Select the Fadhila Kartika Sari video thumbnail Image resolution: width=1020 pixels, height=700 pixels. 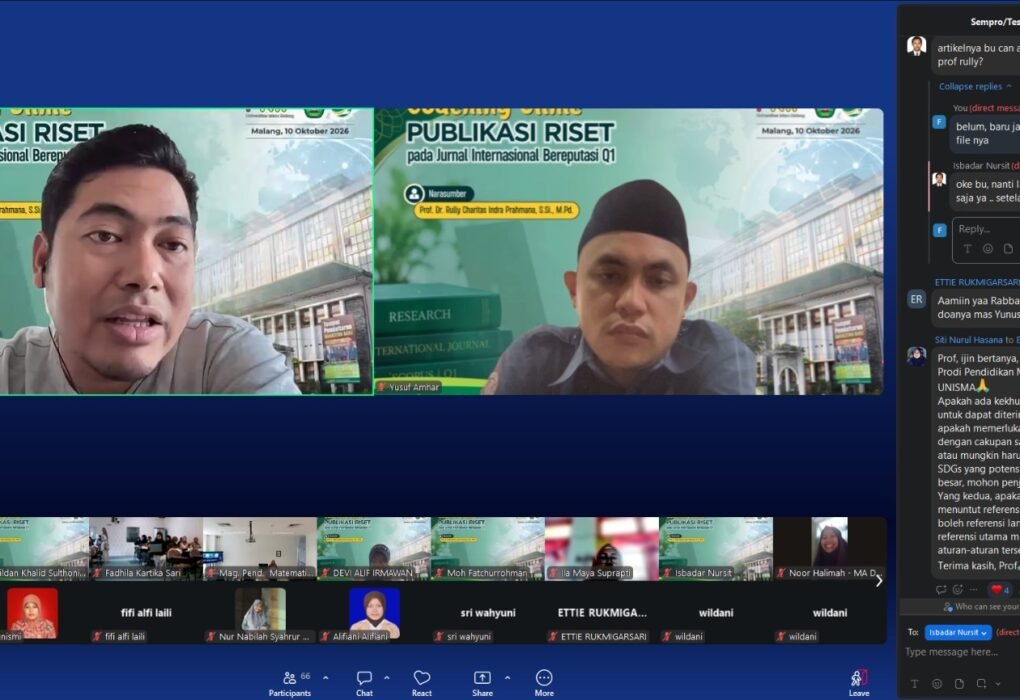[x=146, y=548]
